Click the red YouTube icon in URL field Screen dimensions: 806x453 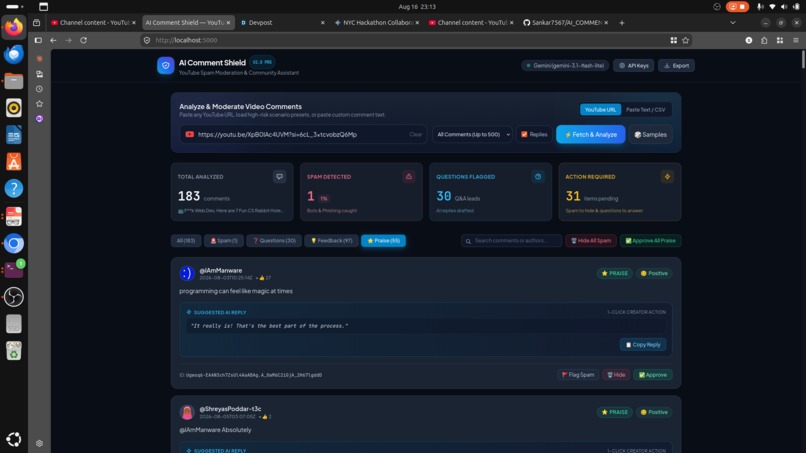(x=190, y=134)
